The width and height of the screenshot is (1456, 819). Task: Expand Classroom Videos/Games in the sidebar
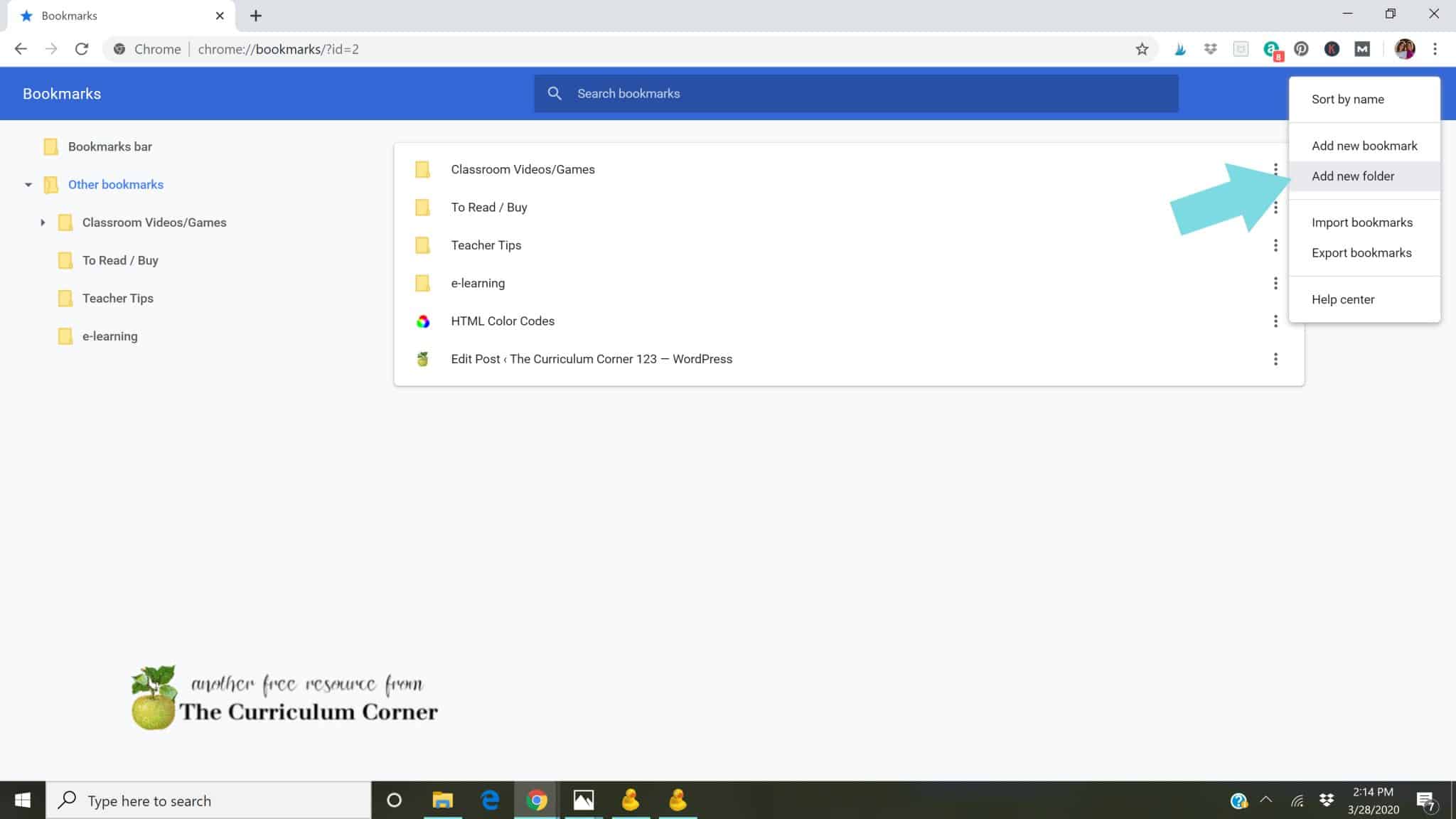point(43,222)
